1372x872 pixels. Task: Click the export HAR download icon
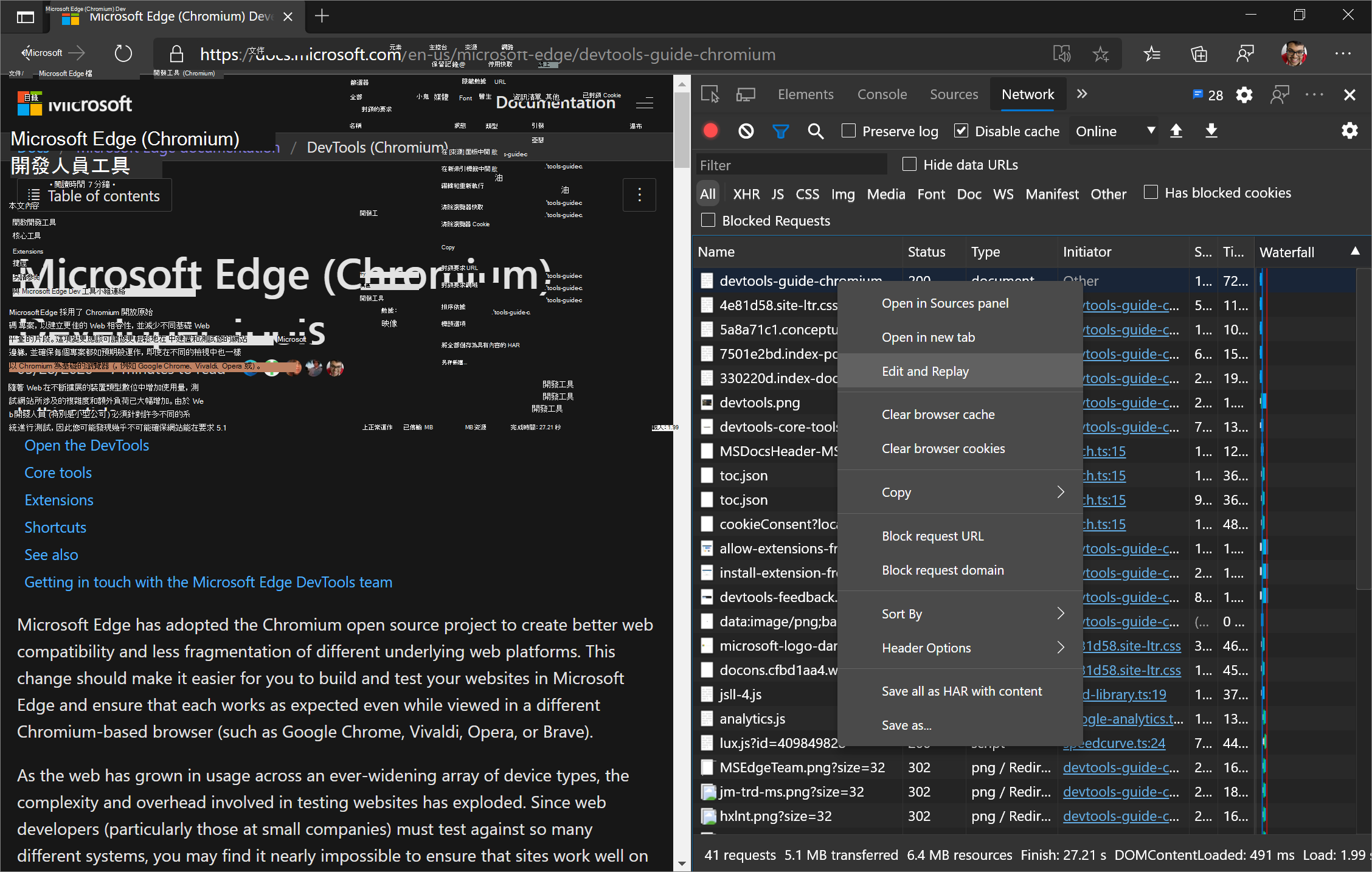coord(1211,131)
